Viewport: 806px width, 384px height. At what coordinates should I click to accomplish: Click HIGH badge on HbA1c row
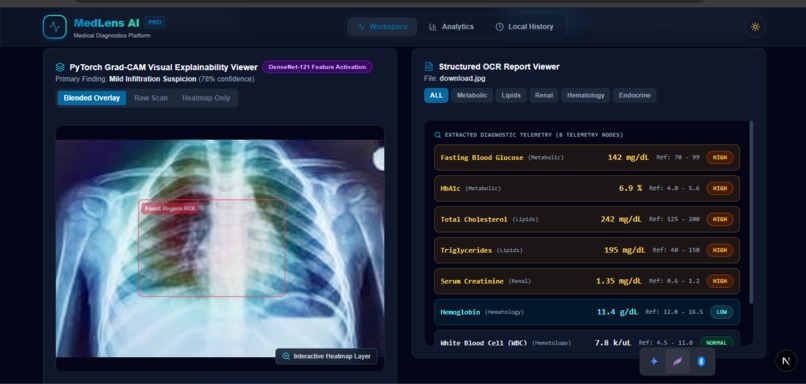coord(720,189)
